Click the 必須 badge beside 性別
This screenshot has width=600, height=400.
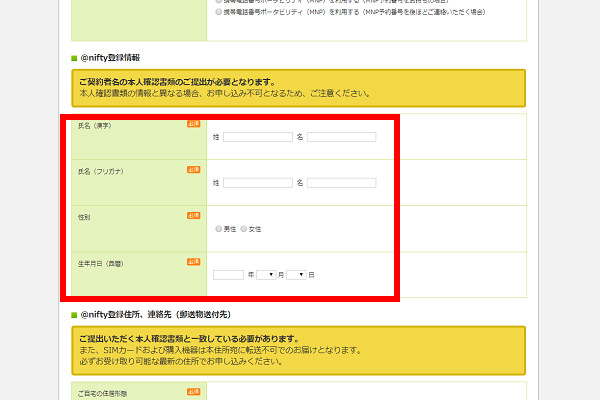[x=194, y=216]
